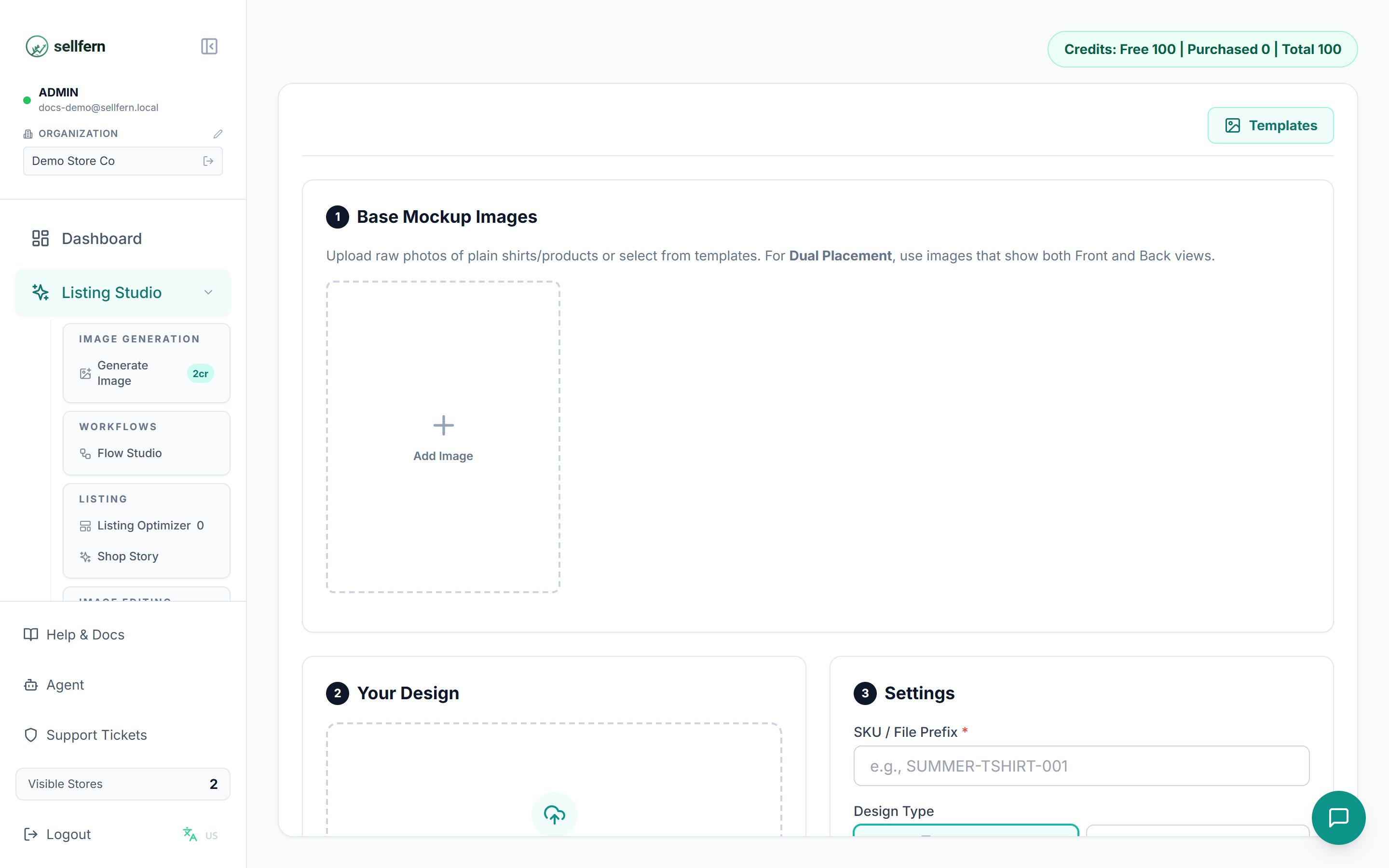Image resolution: width=1389 pixels, height=868 pixels.
Task: Click the Base Mockup Images heading
Action: [x=447, y=217]
